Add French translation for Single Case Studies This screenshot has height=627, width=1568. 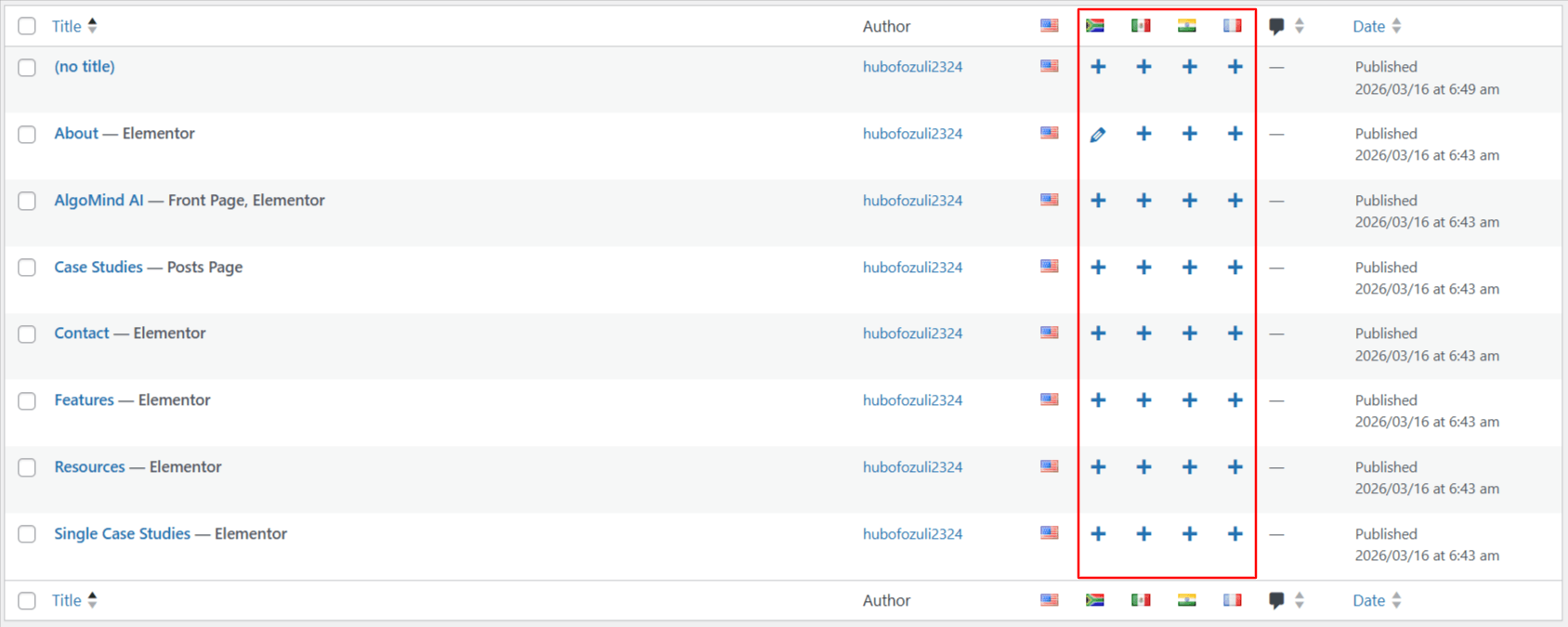click(x=1235, y=534)
